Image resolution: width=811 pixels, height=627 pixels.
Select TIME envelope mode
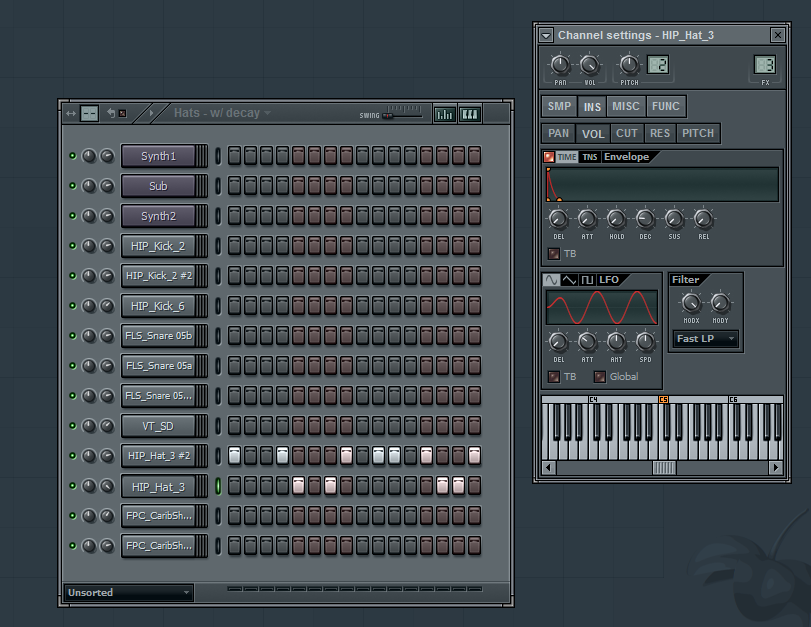(x=567, y=157)
